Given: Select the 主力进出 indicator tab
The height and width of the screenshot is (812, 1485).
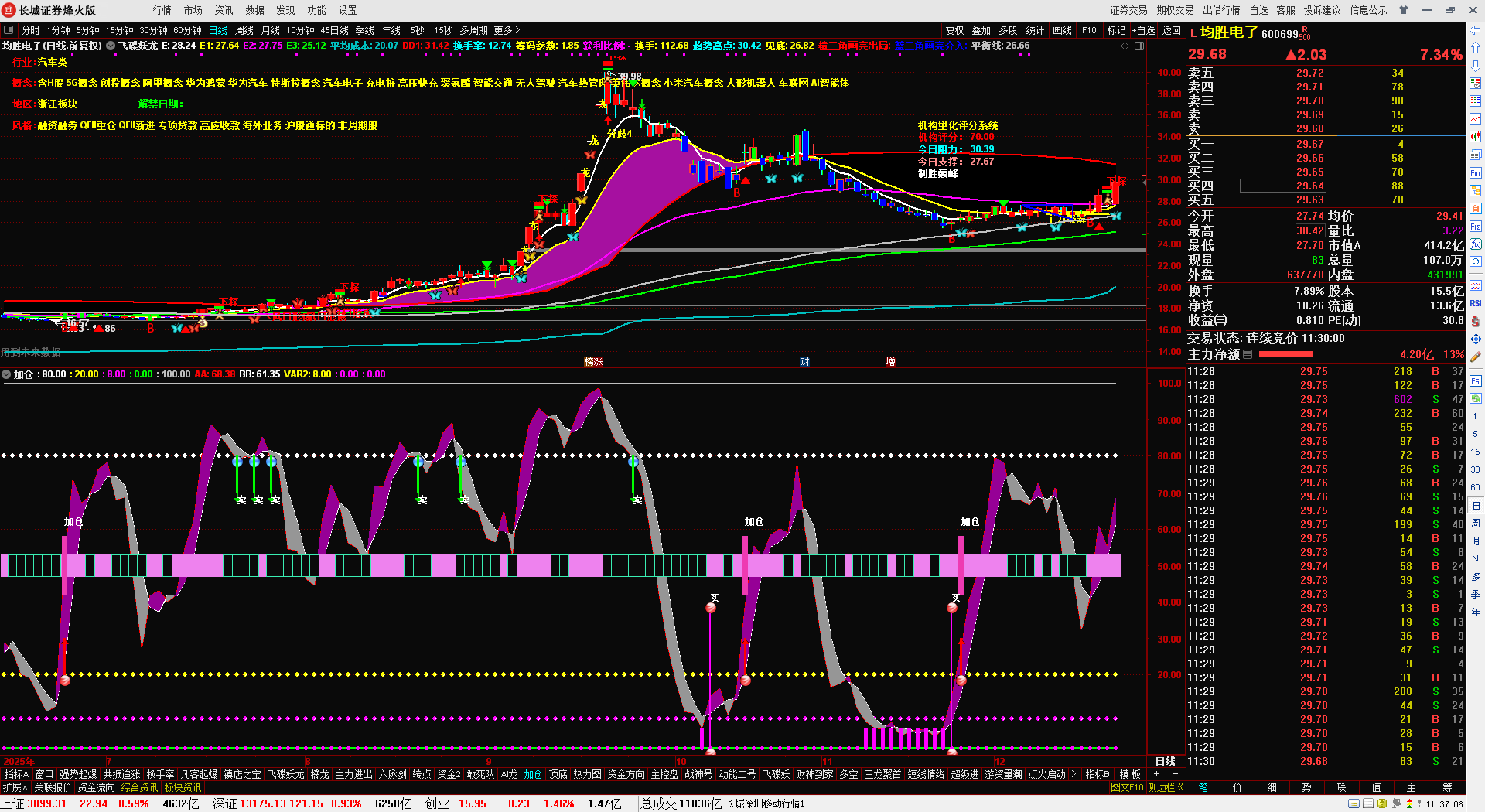Looking at the screenshot, I should pyautogui.click(x=354, y=774).
